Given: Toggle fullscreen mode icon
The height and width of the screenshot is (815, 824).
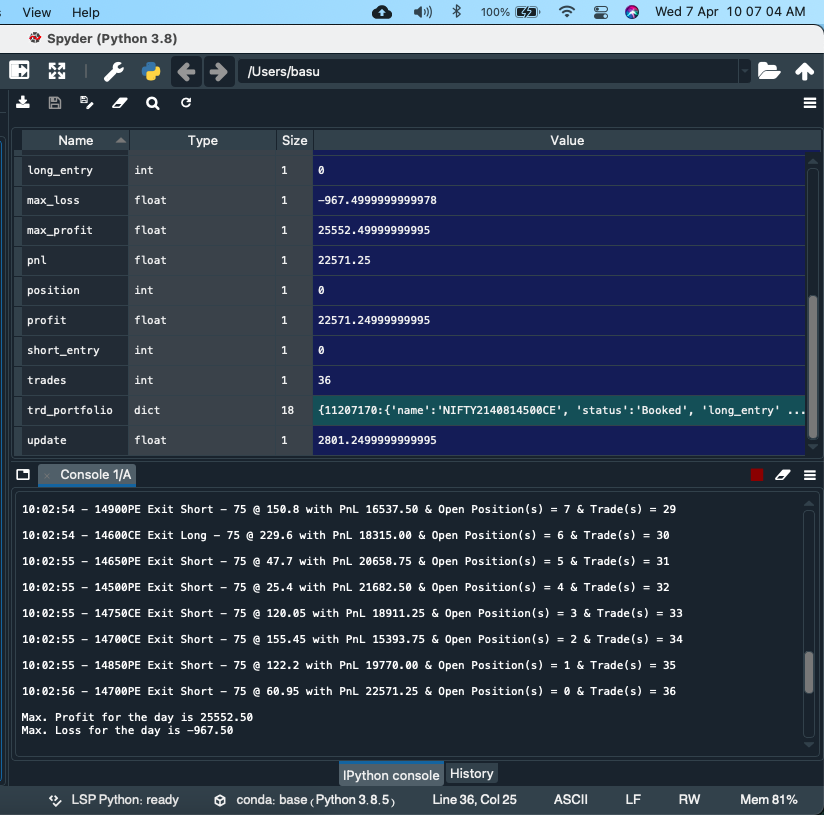Looking at the screenshot, I should point(57,71).
